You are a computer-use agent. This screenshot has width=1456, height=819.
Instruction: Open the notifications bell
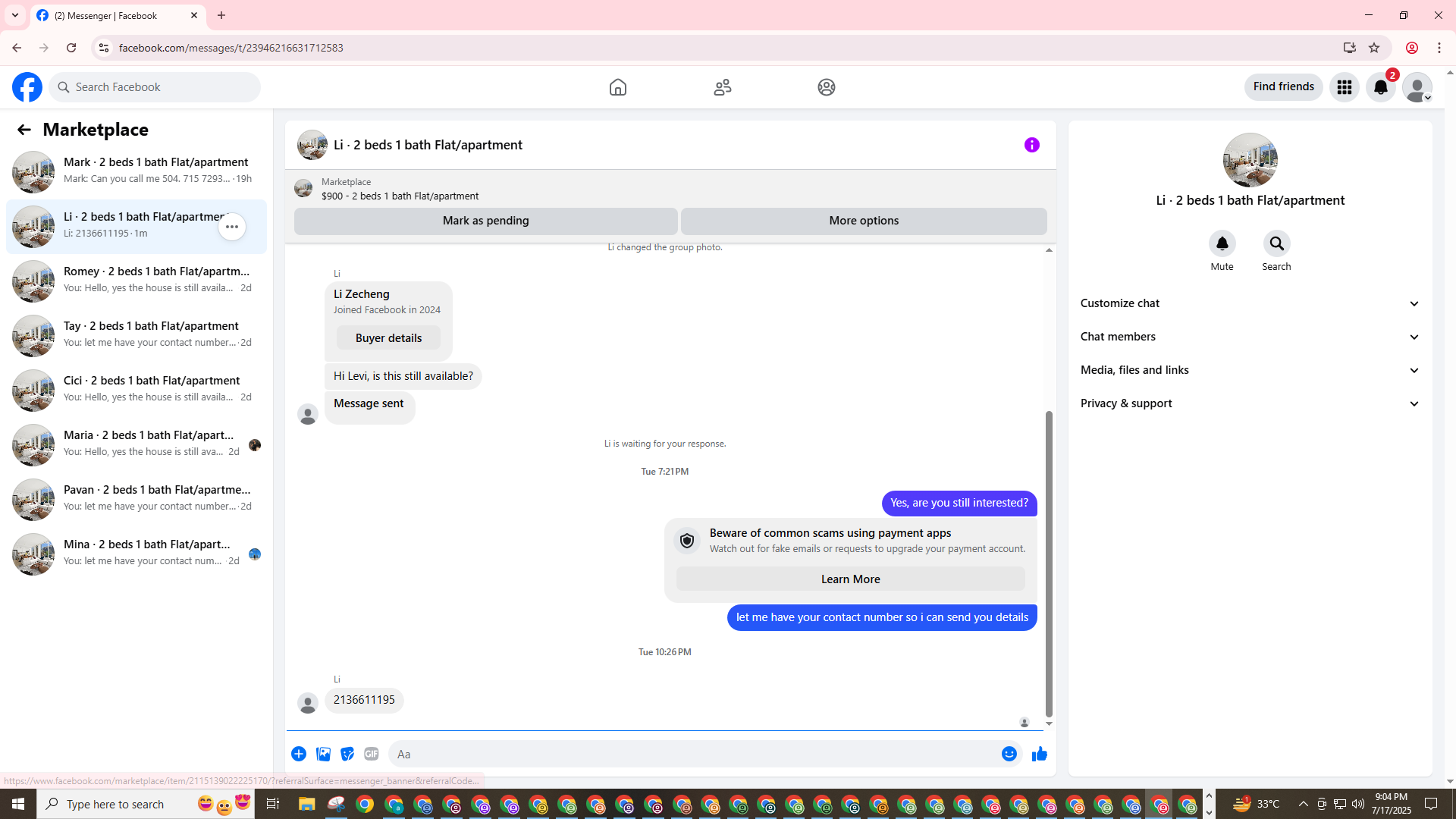1381,87
